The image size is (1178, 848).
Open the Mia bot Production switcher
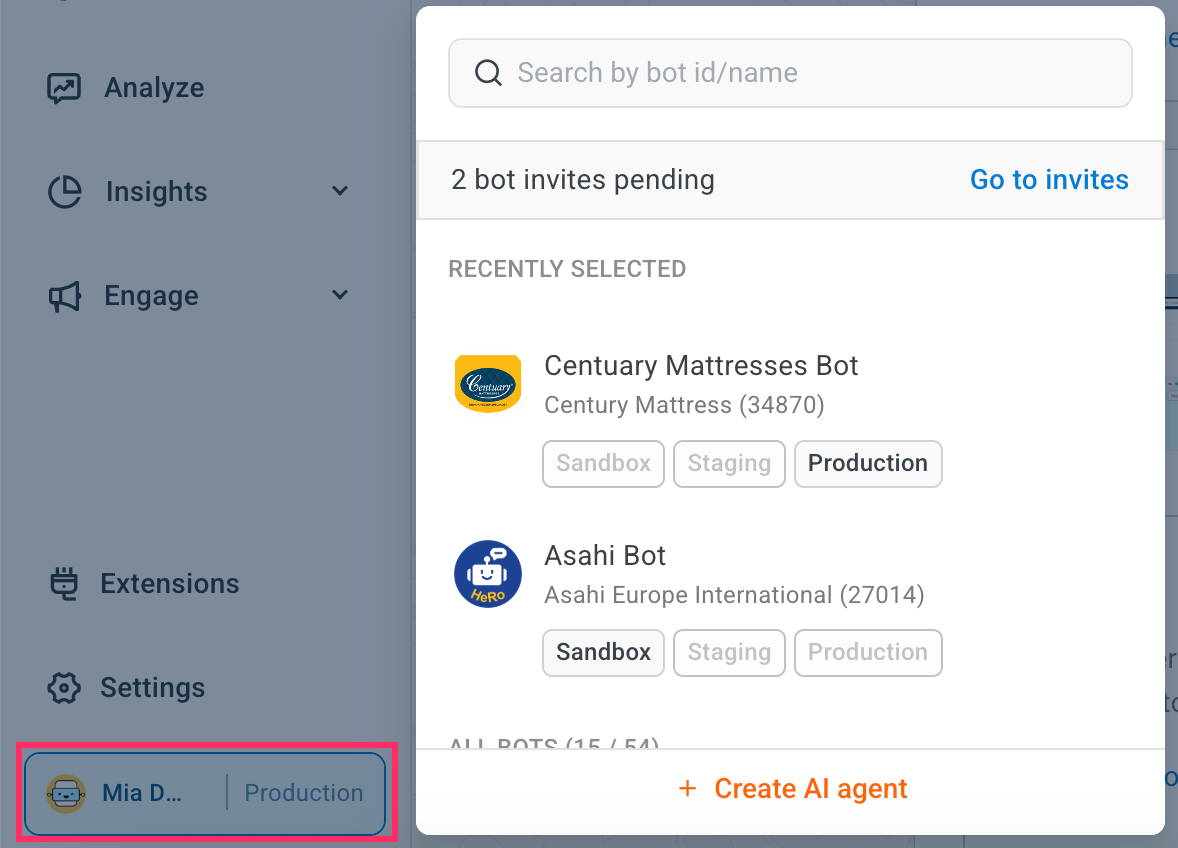click(303, 794)
